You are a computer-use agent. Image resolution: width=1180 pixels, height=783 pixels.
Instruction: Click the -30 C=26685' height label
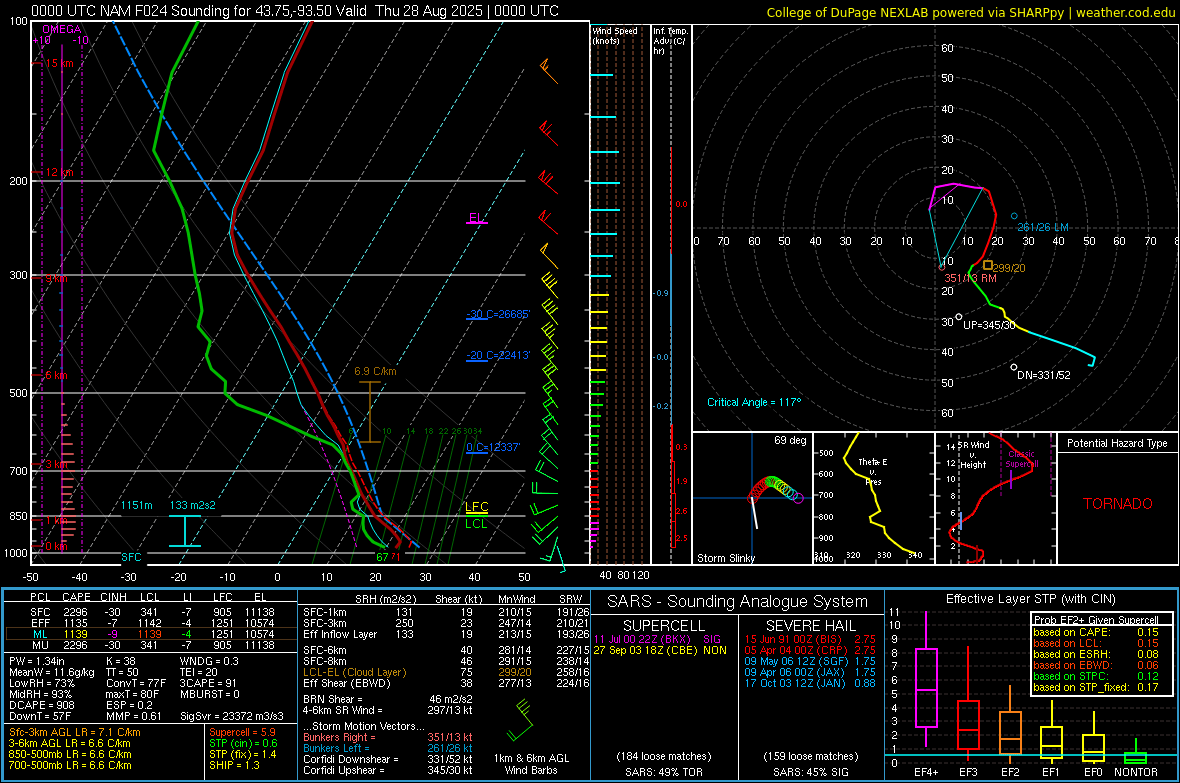498,314
